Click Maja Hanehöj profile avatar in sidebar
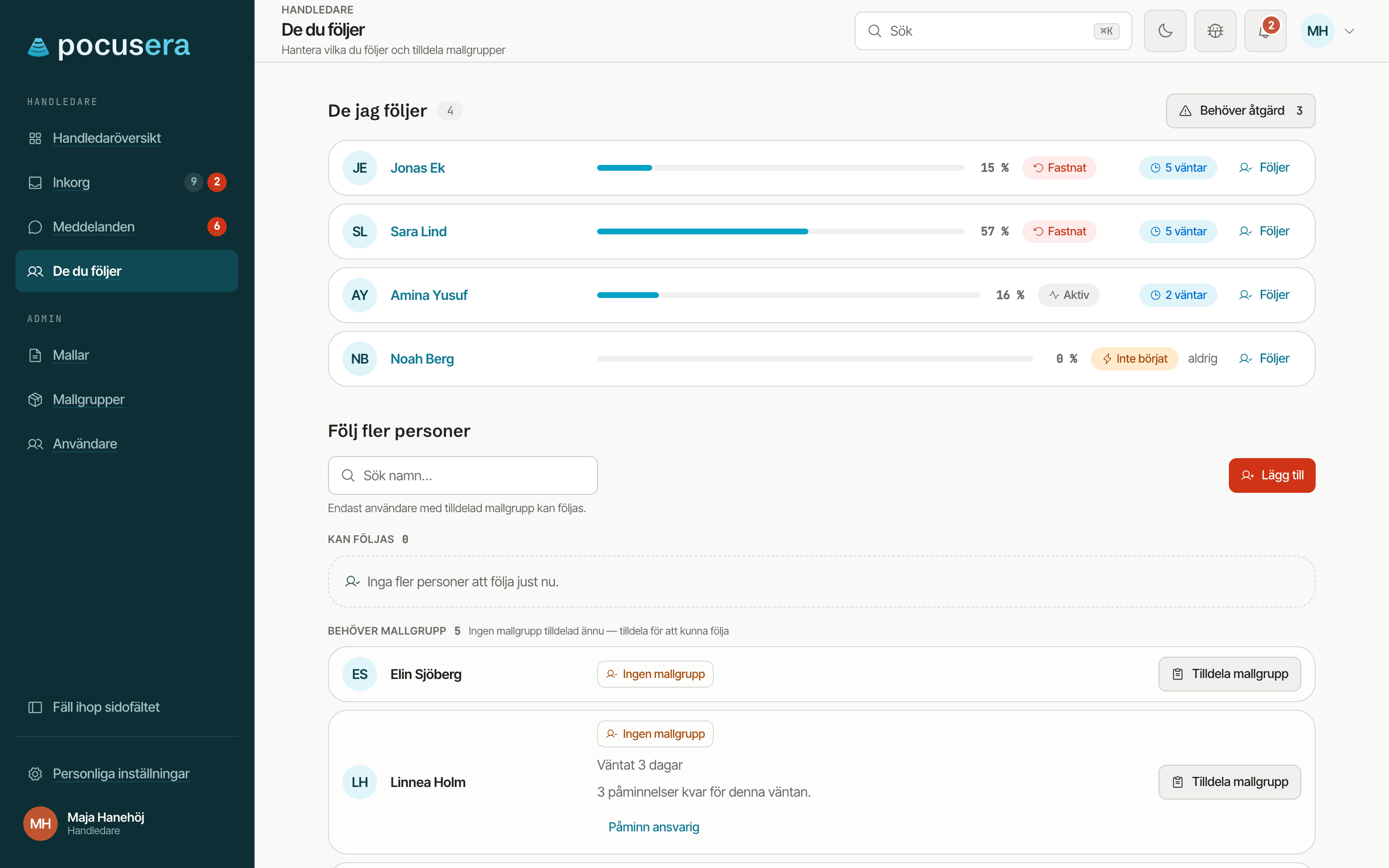The width and height of the screenshot is (1389, 868). [x=40, y=823]
